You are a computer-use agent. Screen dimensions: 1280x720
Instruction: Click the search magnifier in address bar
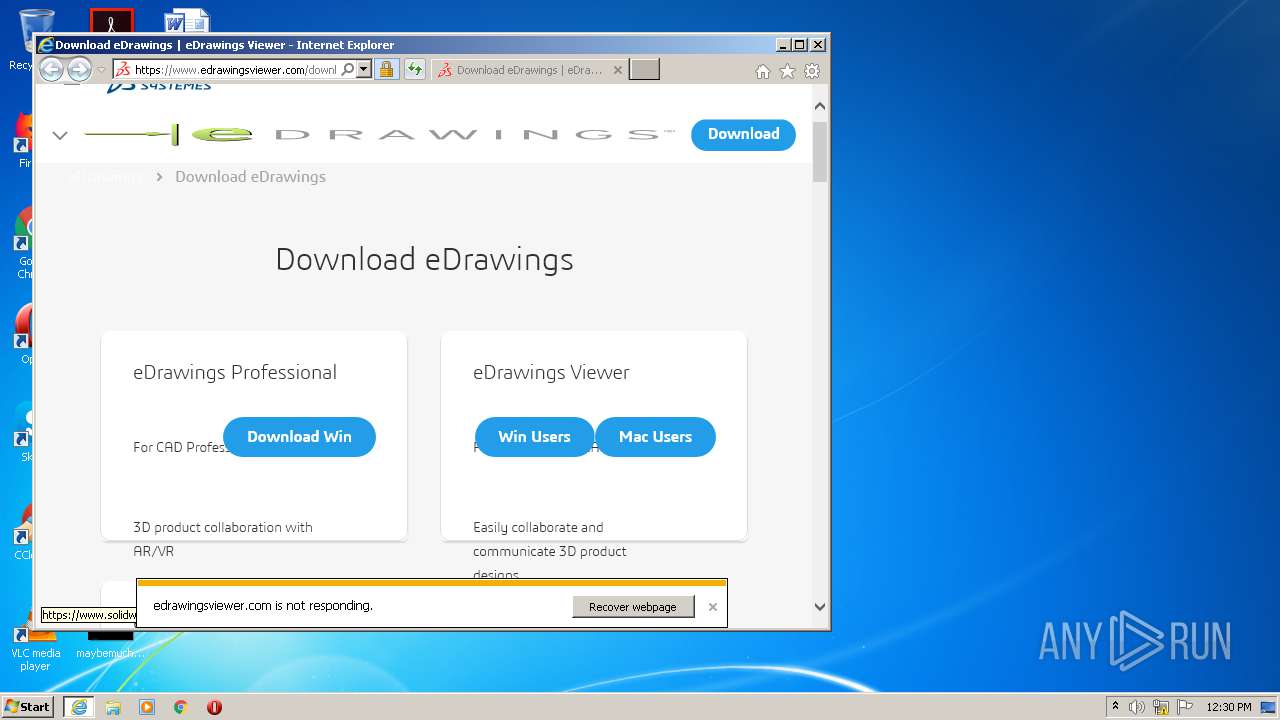pyautogui.click(x=348, y=70)
